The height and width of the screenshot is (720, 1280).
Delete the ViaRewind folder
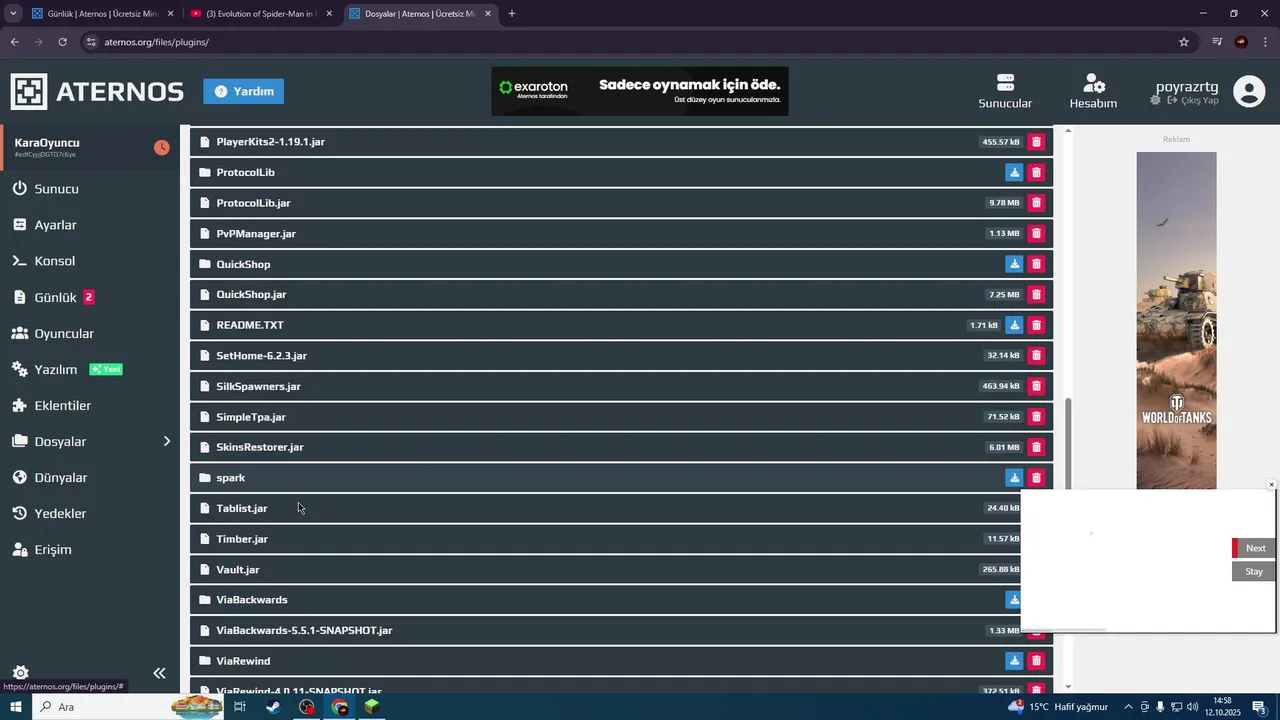coord(1036,661)
